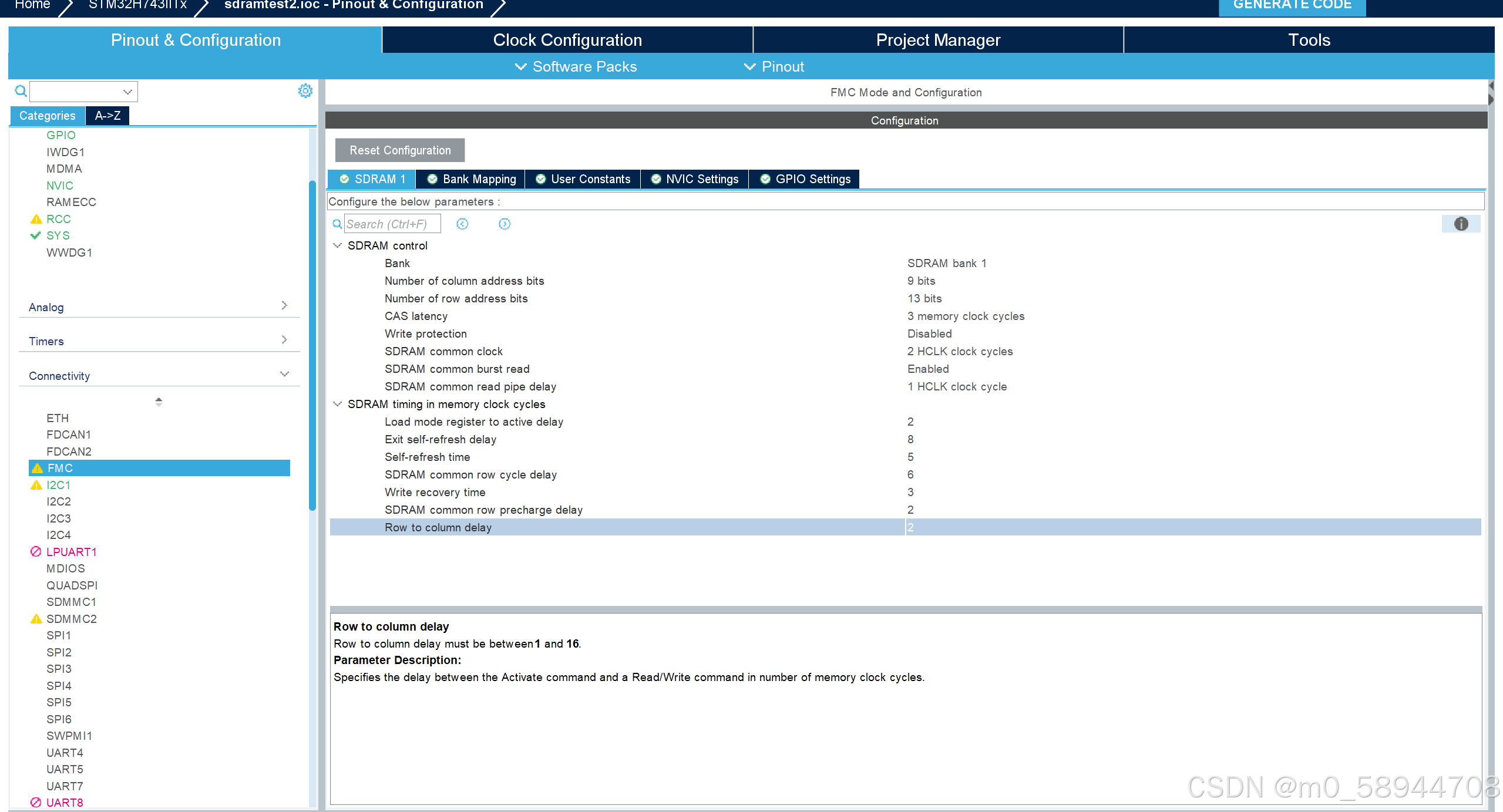Click the disabled icon next to LPUART1
Image resolution: width=1503 pixels, height=812 pixels.
[x=36, y=552]
